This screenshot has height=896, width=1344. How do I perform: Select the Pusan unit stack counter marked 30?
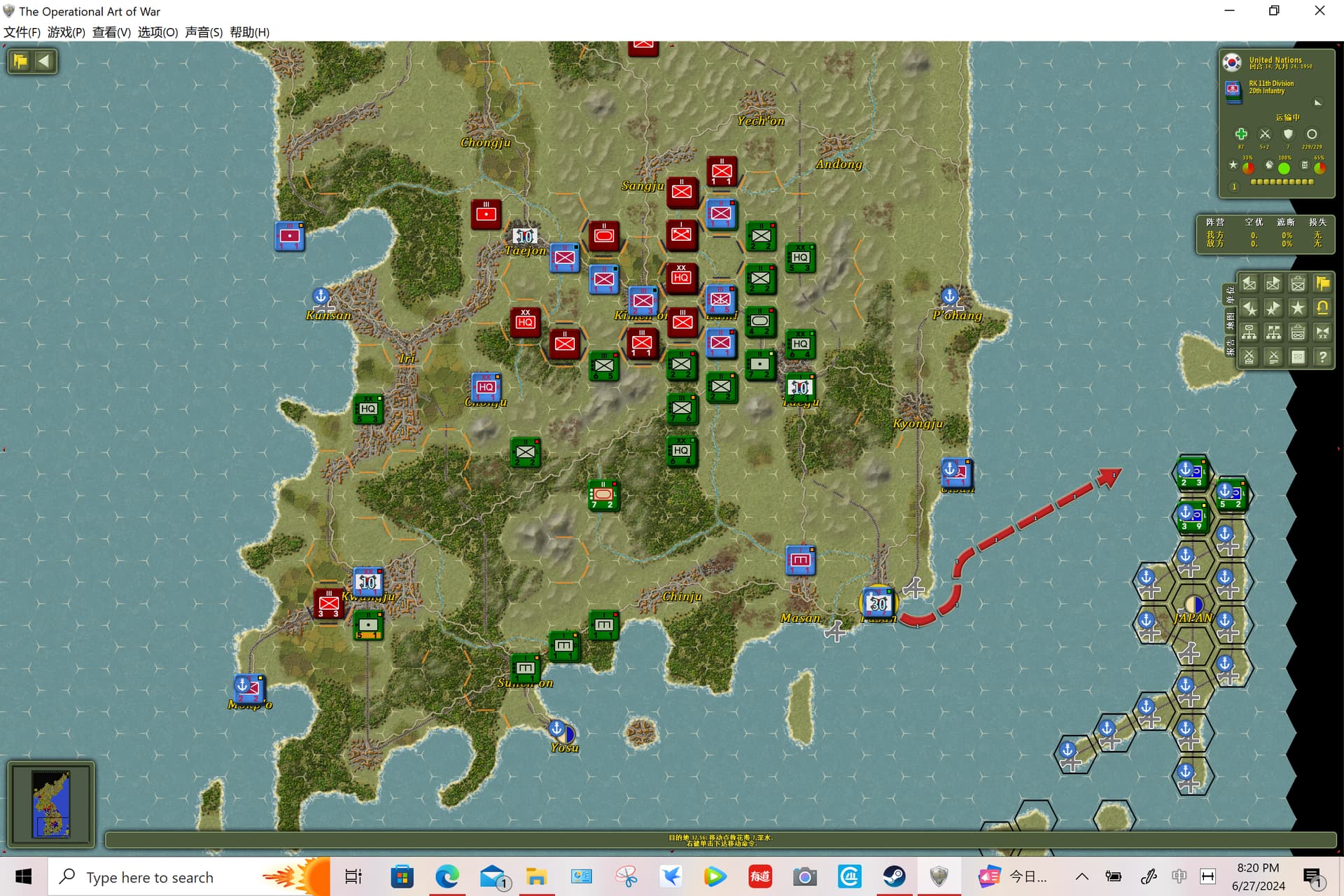pyautogui.click(x=878, y=602)
